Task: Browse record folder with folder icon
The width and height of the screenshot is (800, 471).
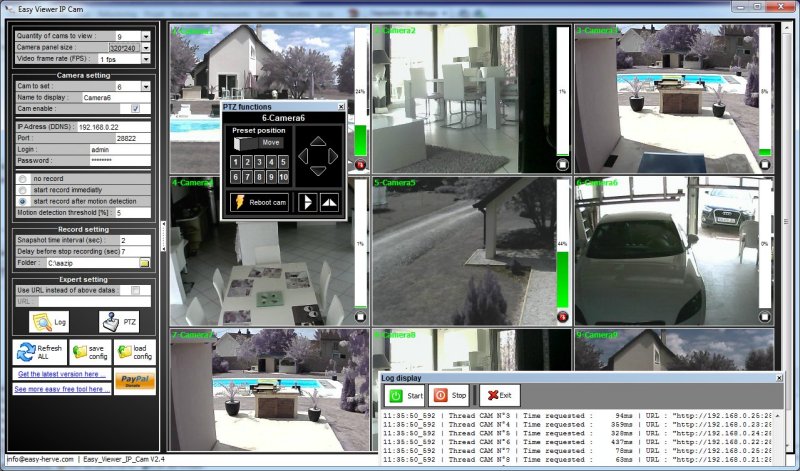Action: tap(144, 263)
